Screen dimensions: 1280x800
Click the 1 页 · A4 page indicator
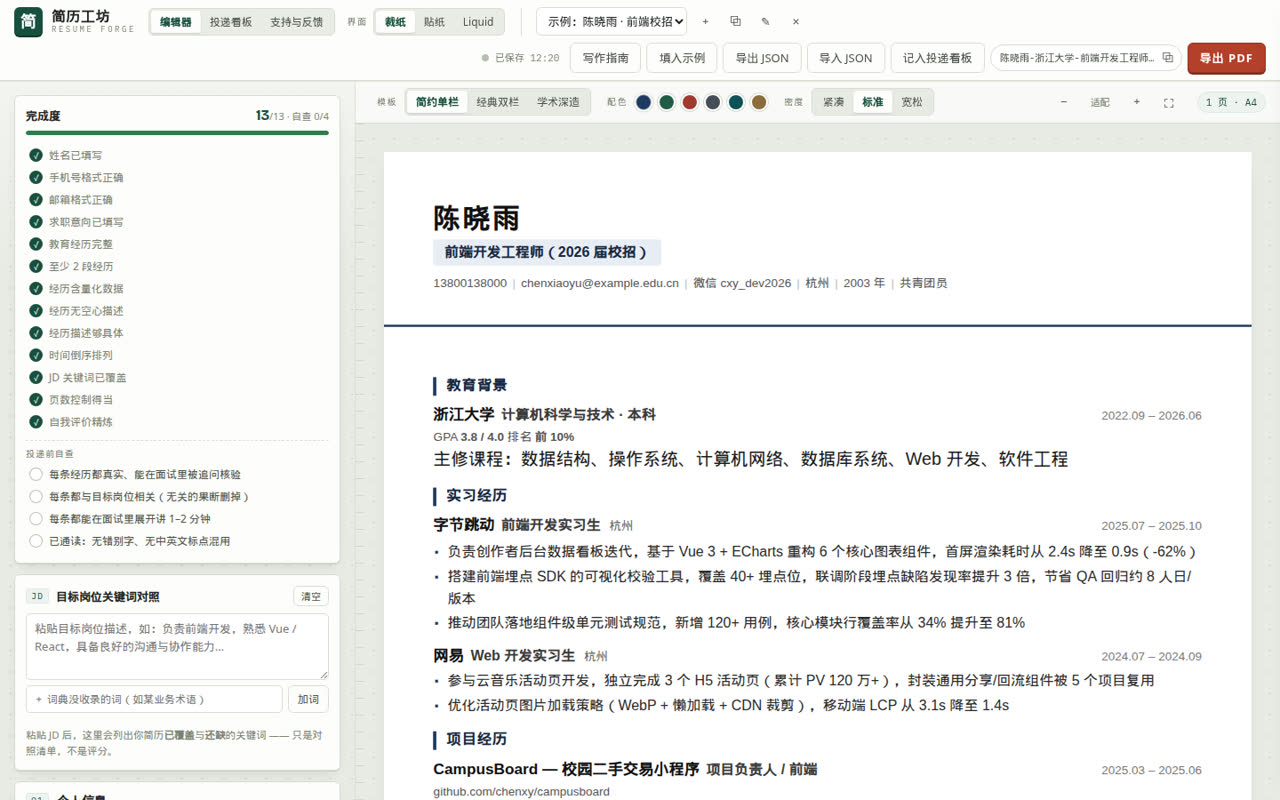tap(1231, 102)
